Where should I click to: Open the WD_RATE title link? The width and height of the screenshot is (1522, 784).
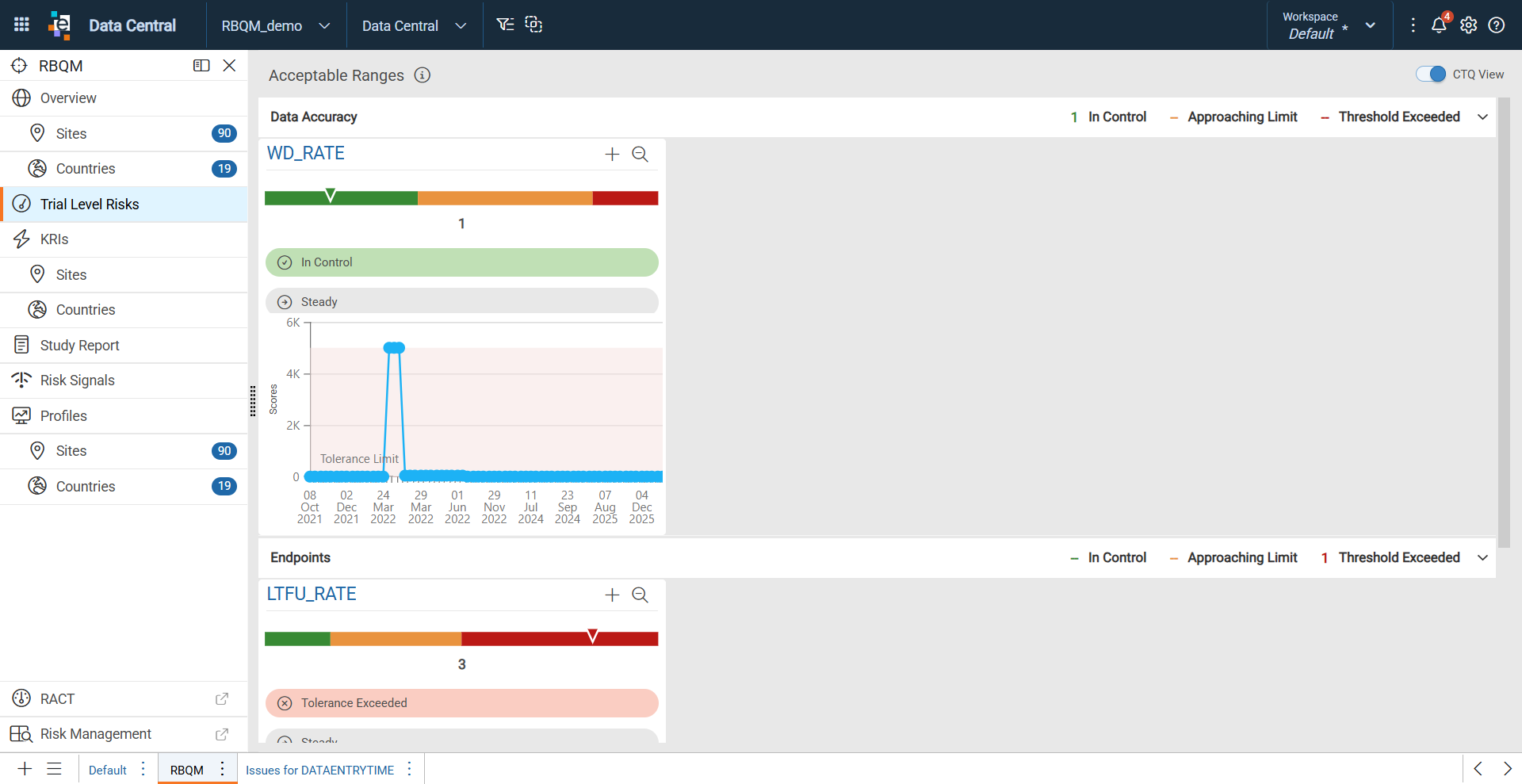pos(306,153)
